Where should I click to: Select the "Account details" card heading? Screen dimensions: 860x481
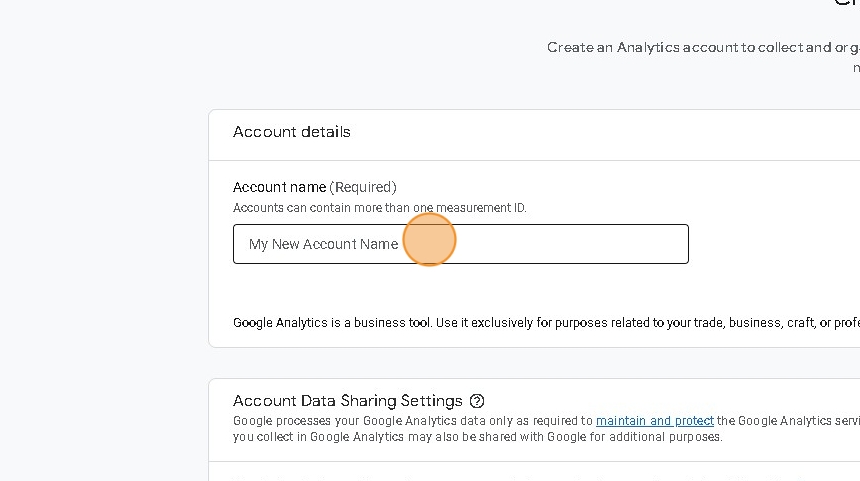(x=292, y=132)
